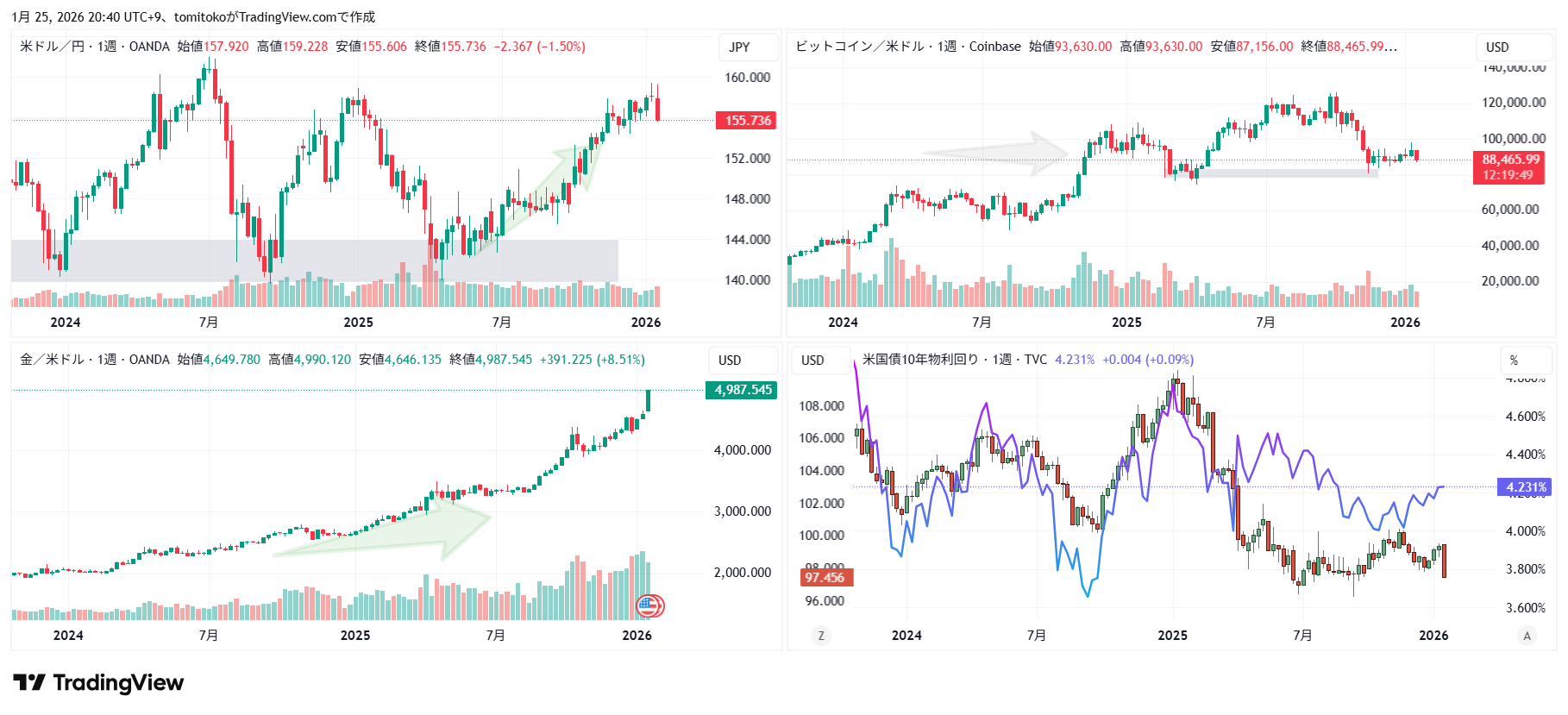This screenshot has height=715, width=1568.
Task: Click the Z timezone button on yield chart
Action: tap(820, 636)
